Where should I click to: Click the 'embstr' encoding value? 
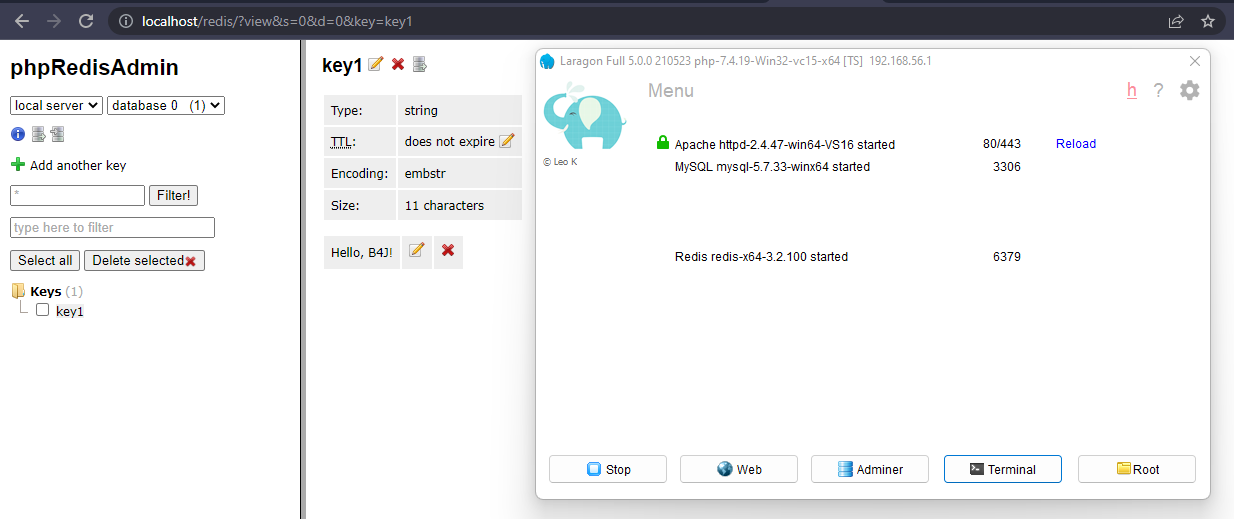point(424,173)
